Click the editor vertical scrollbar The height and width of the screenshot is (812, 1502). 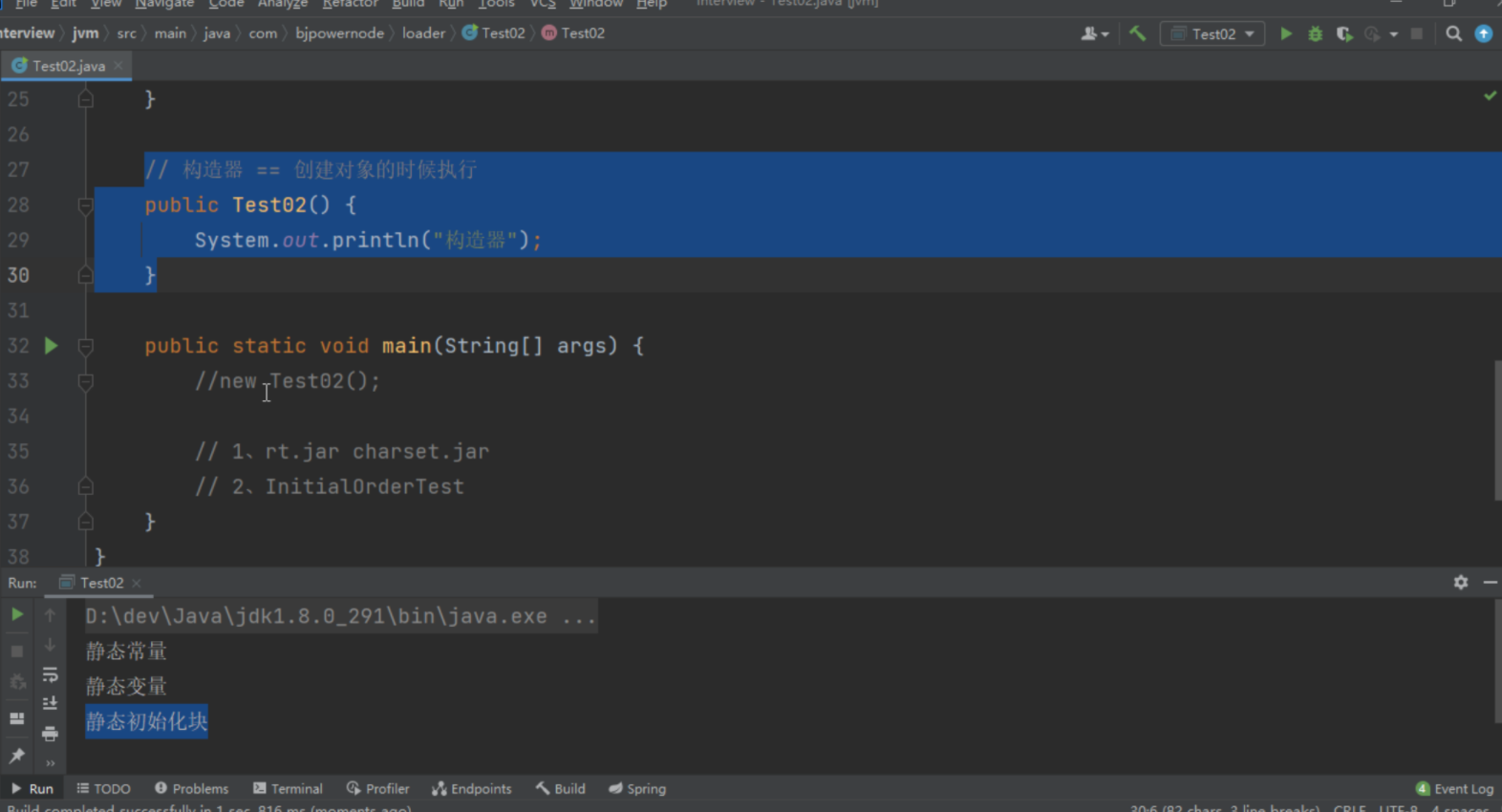tap(1497, 430)
